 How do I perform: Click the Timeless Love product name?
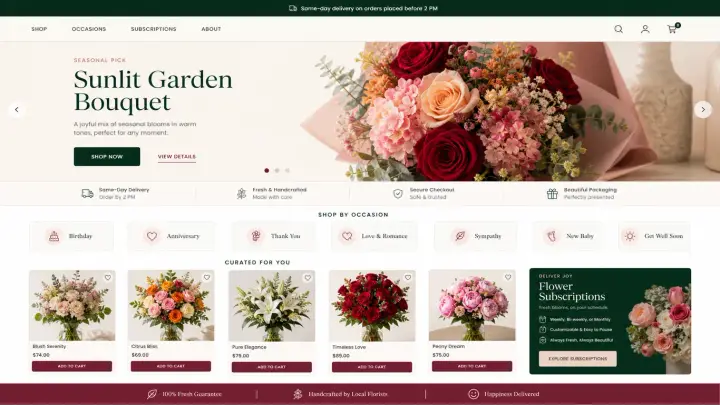pyautogui.click(x=349, y=347)
